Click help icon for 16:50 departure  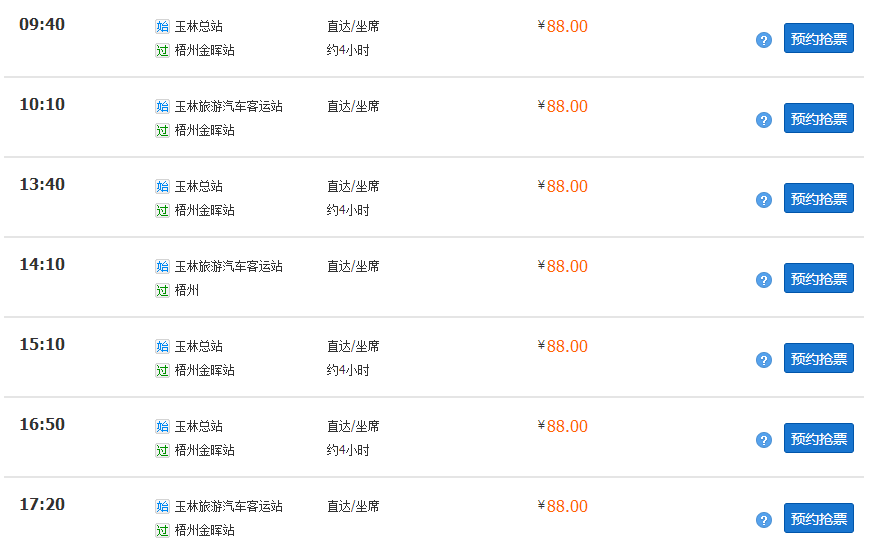click(x=763, y=440)
